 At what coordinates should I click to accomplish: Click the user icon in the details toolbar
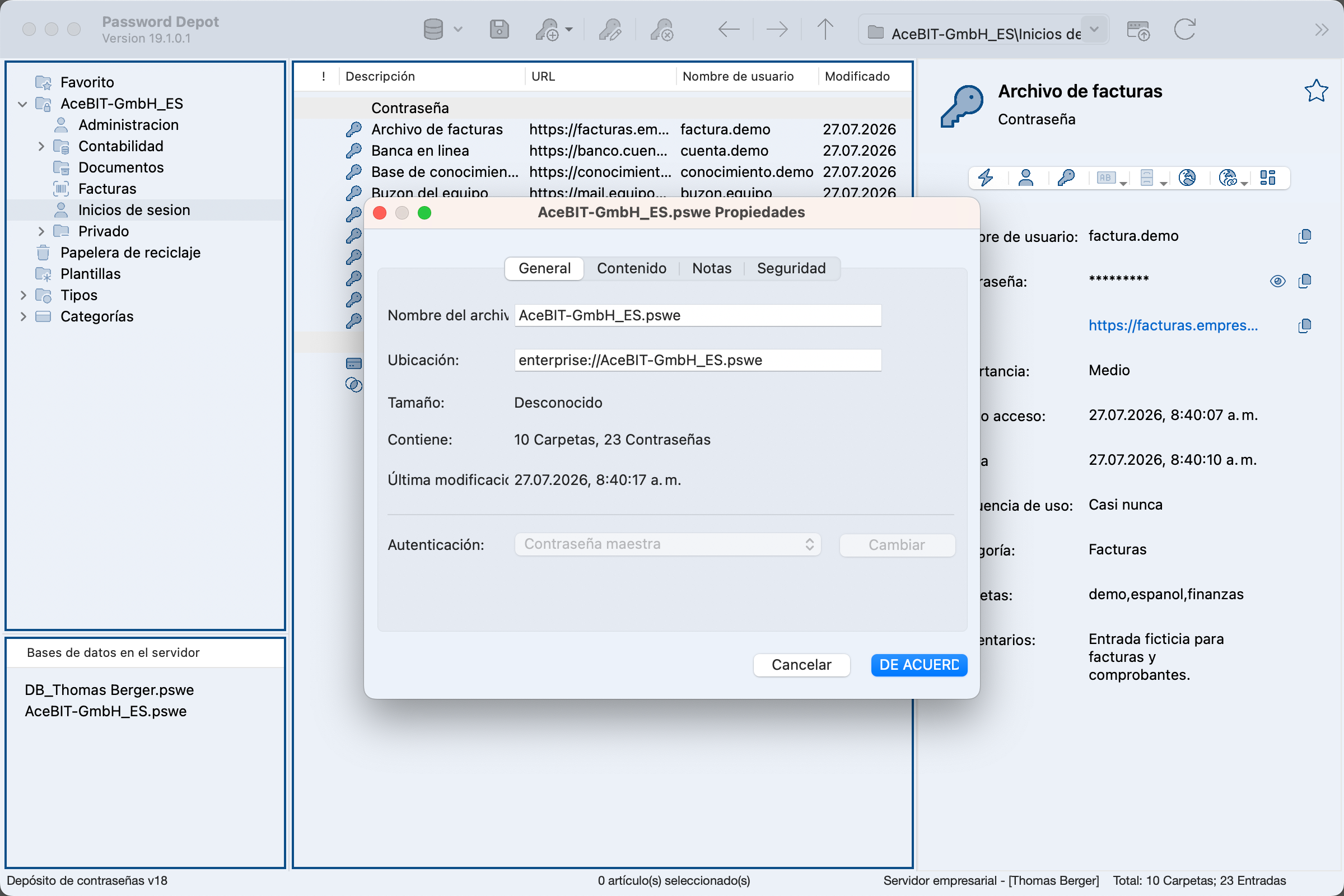(1026, 178)
